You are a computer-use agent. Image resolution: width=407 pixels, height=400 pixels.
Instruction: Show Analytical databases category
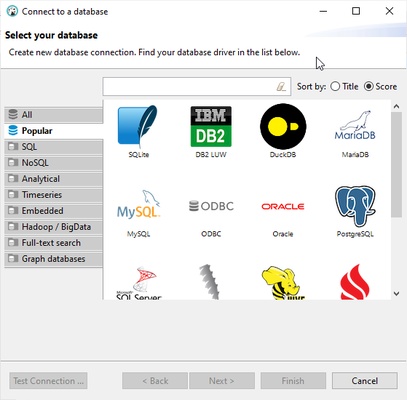tap(54, 179)
